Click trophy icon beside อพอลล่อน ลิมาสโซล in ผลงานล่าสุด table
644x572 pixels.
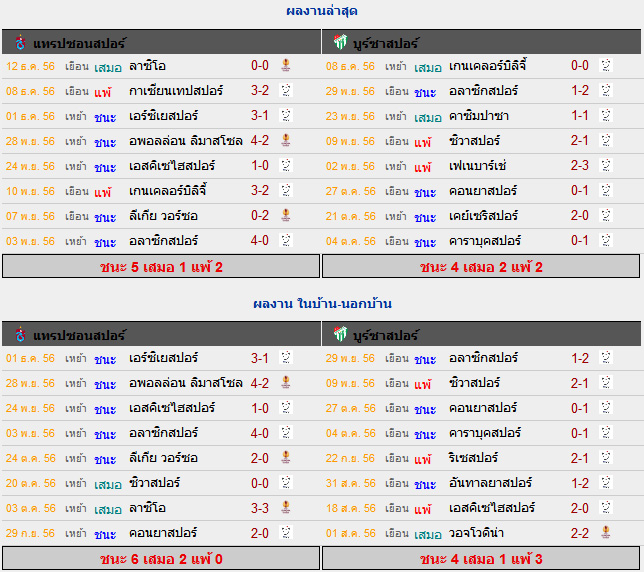(x=286, y=140)
